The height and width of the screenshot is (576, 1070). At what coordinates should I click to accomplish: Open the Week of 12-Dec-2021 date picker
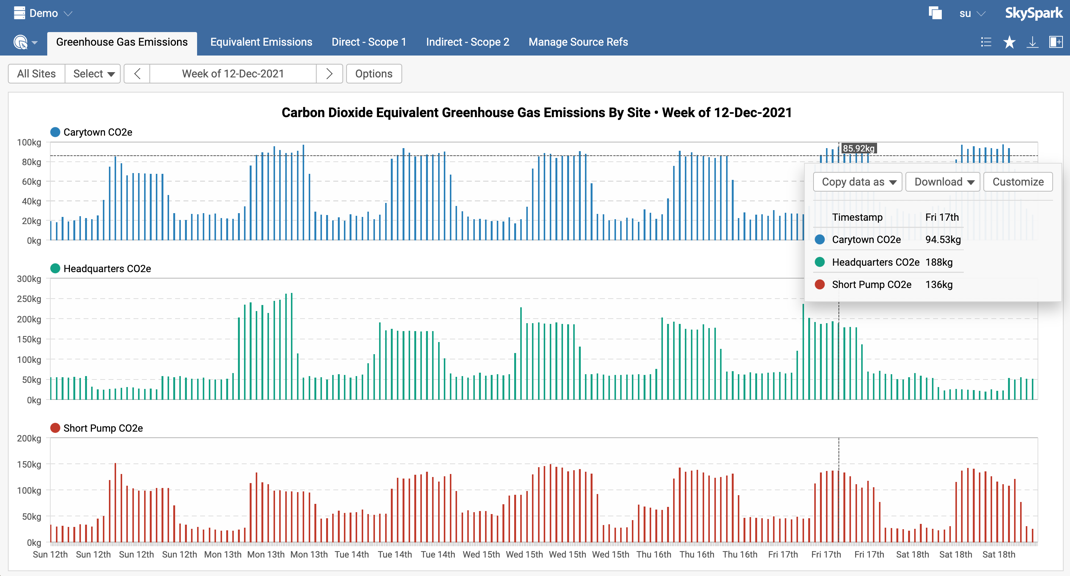pos(233,74)
